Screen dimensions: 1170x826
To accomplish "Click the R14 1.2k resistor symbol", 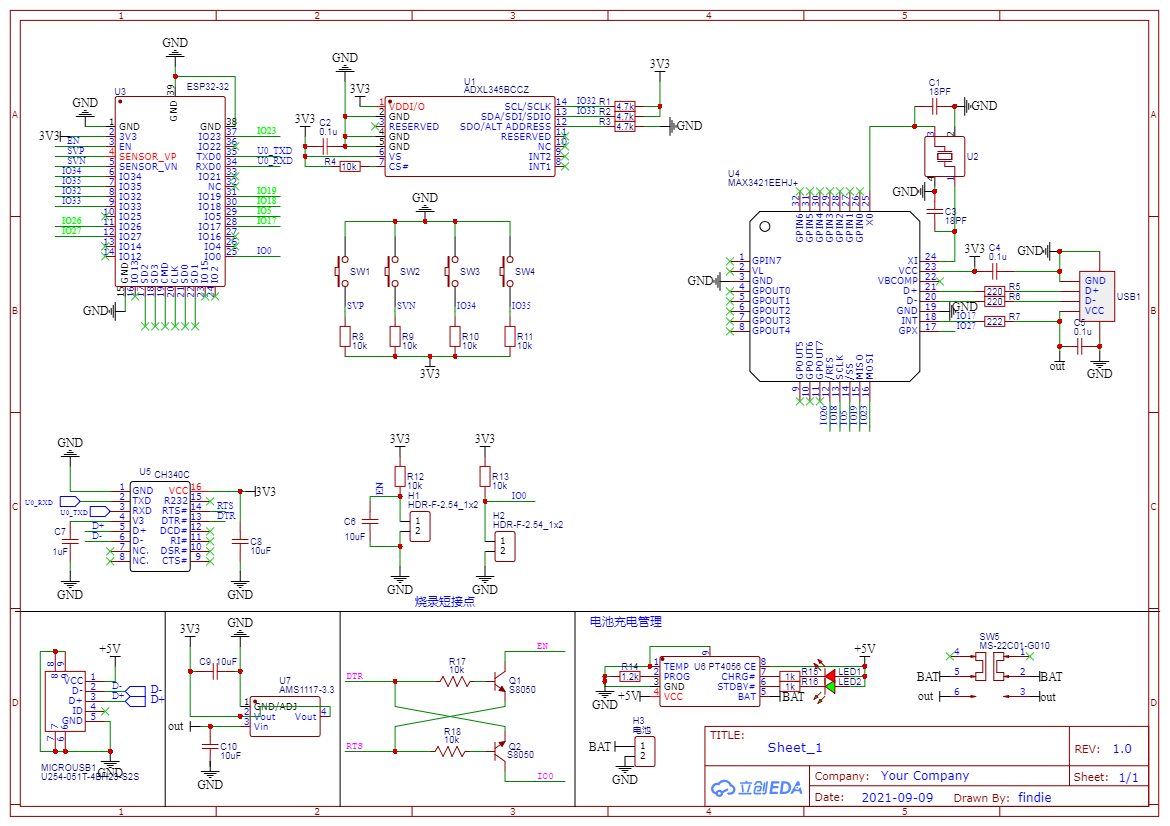I will [x=631, y=677].
